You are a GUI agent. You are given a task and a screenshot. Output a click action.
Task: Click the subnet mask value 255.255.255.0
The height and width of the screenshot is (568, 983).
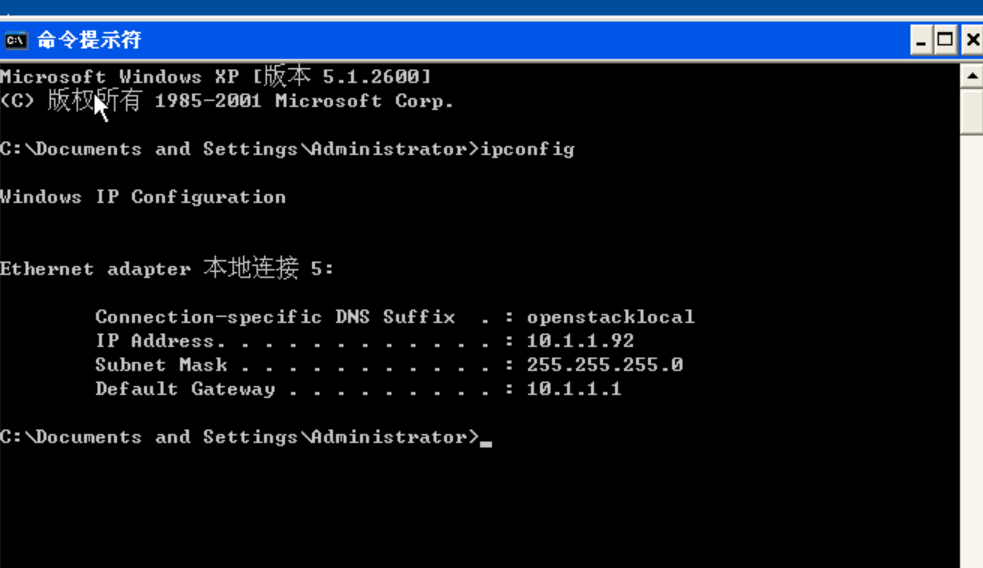pyautogui.click(x=605, y=364)
